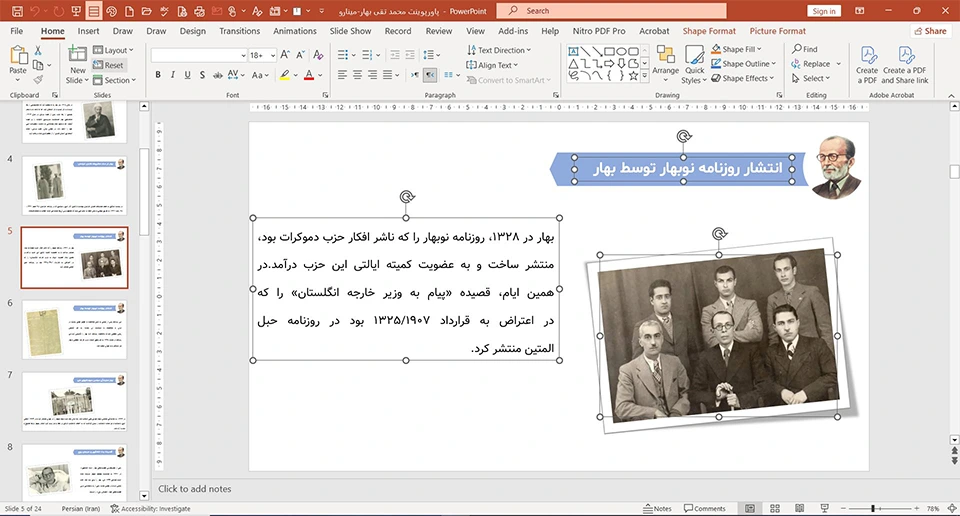This screenshot has width=960, height=516.
Task: Open the Find tool
Action: [x=804, y=49]
